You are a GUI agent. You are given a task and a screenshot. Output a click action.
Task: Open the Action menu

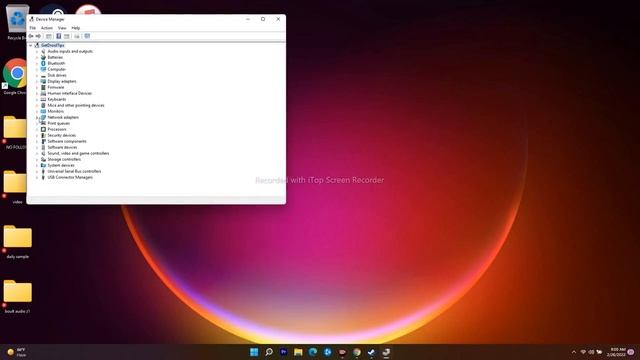click(47, 28)
